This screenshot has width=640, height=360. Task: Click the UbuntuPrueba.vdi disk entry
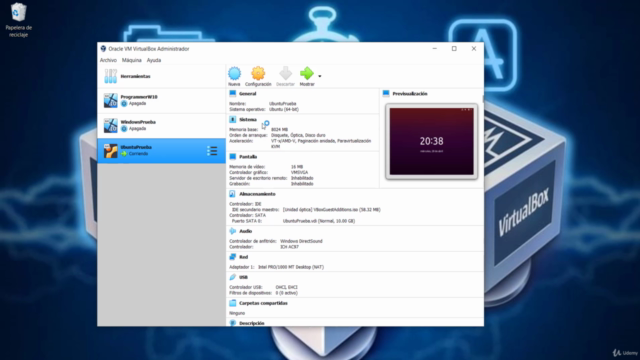click(x=319, y=221)
